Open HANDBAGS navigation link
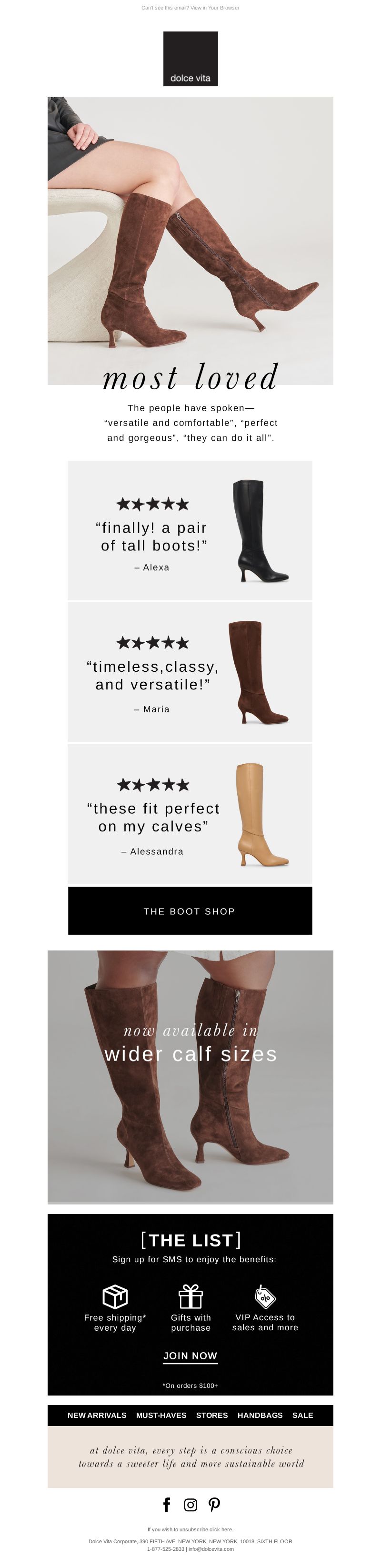The image size is (381, 1568). pyautogui.click(x=260, y=1415)
